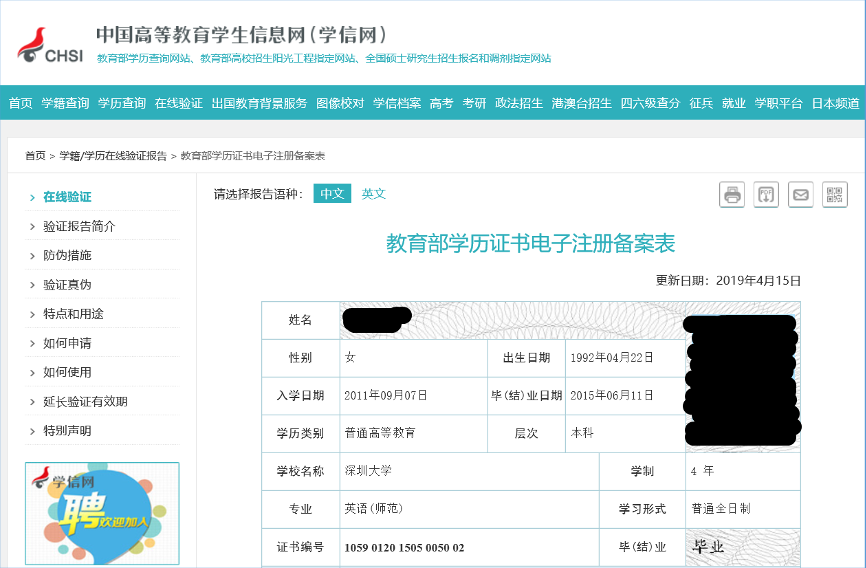The height and width of the screenshot is (568, 866).
Task: Download report as PDF icon
Action: point(766,194)
